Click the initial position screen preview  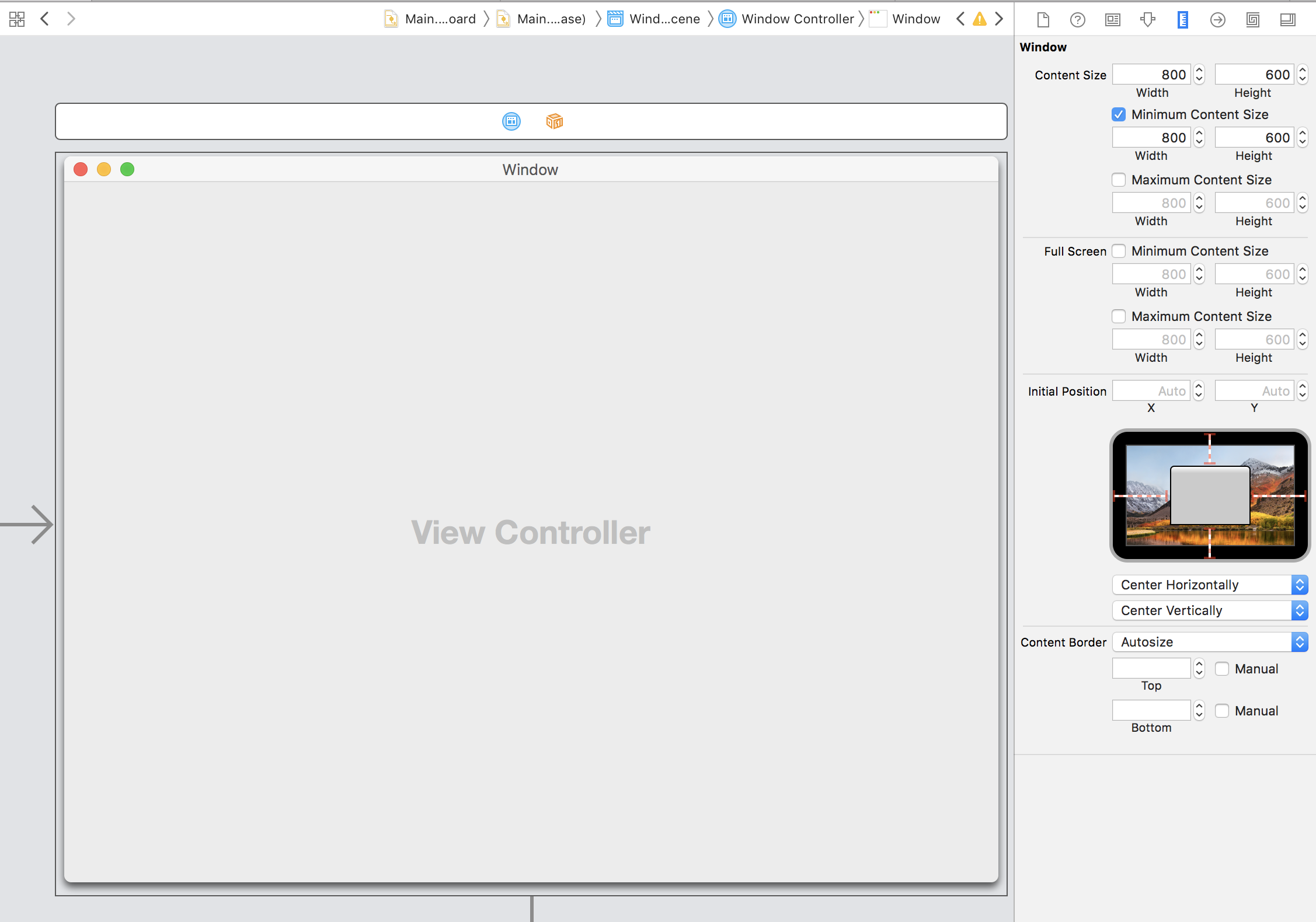point(1209,495)
